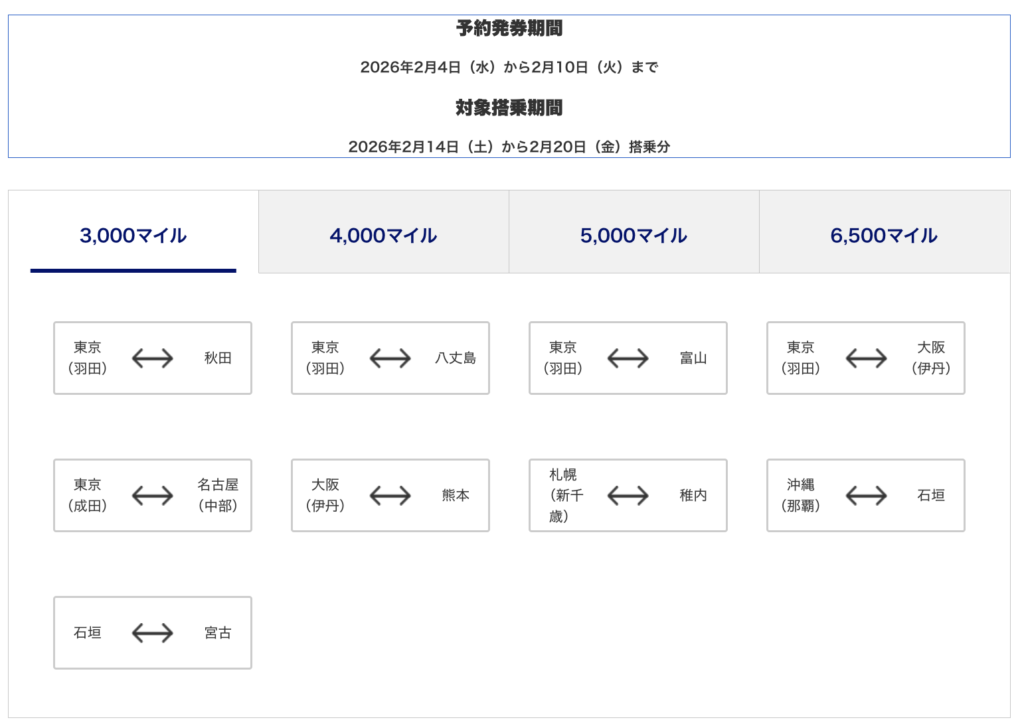Screen dimensions: 1024x726
Task: Click the arrow icon in the 名古屋(中部) route
Action: pos(152,495)
